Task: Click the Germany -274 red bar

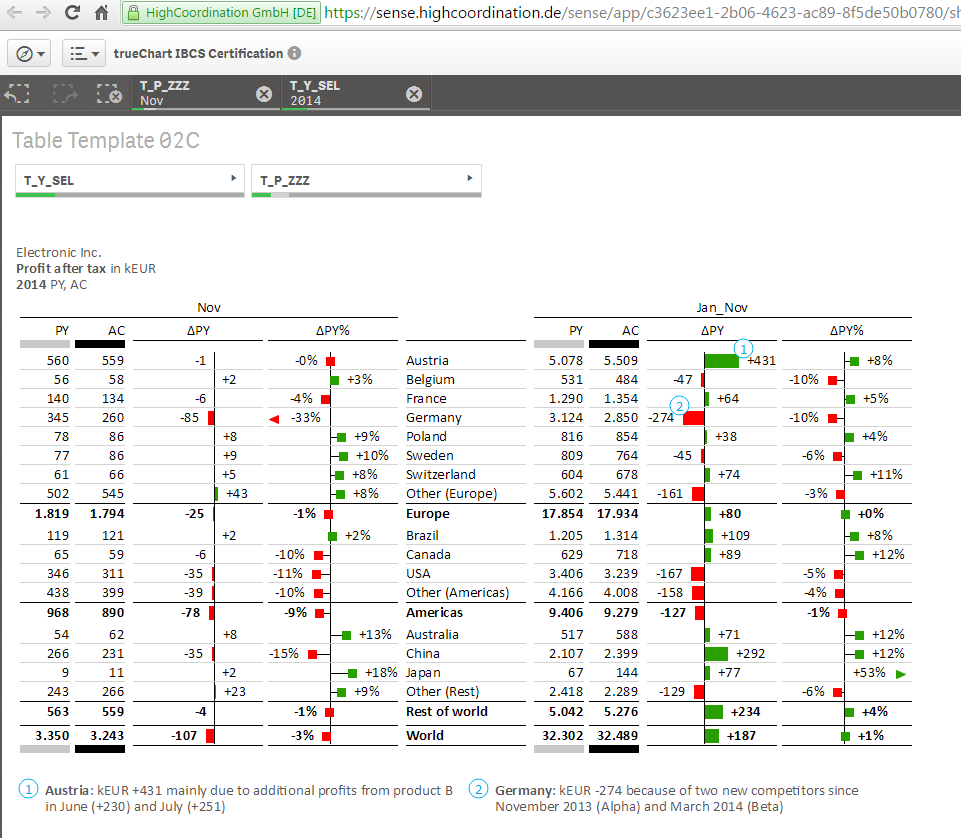Action: [x=693, y=418]
